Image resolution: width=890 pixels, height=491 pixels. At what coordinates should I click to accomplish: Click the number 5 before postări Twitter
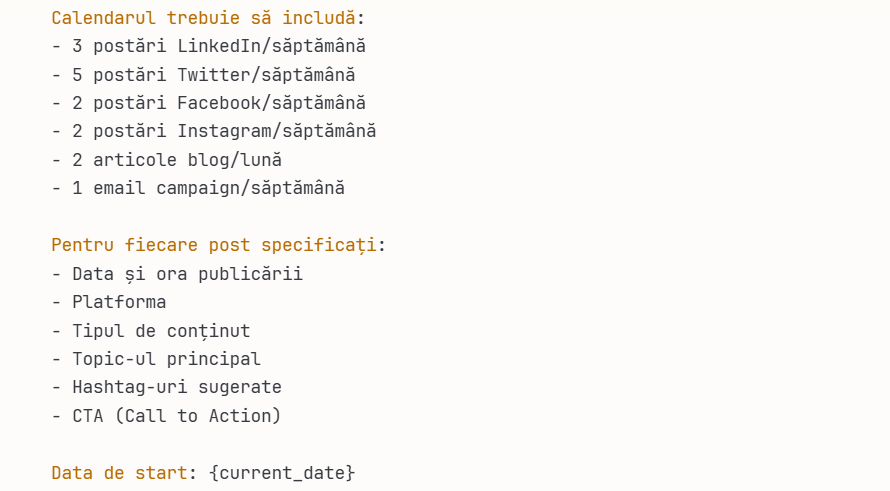[78, 75]
